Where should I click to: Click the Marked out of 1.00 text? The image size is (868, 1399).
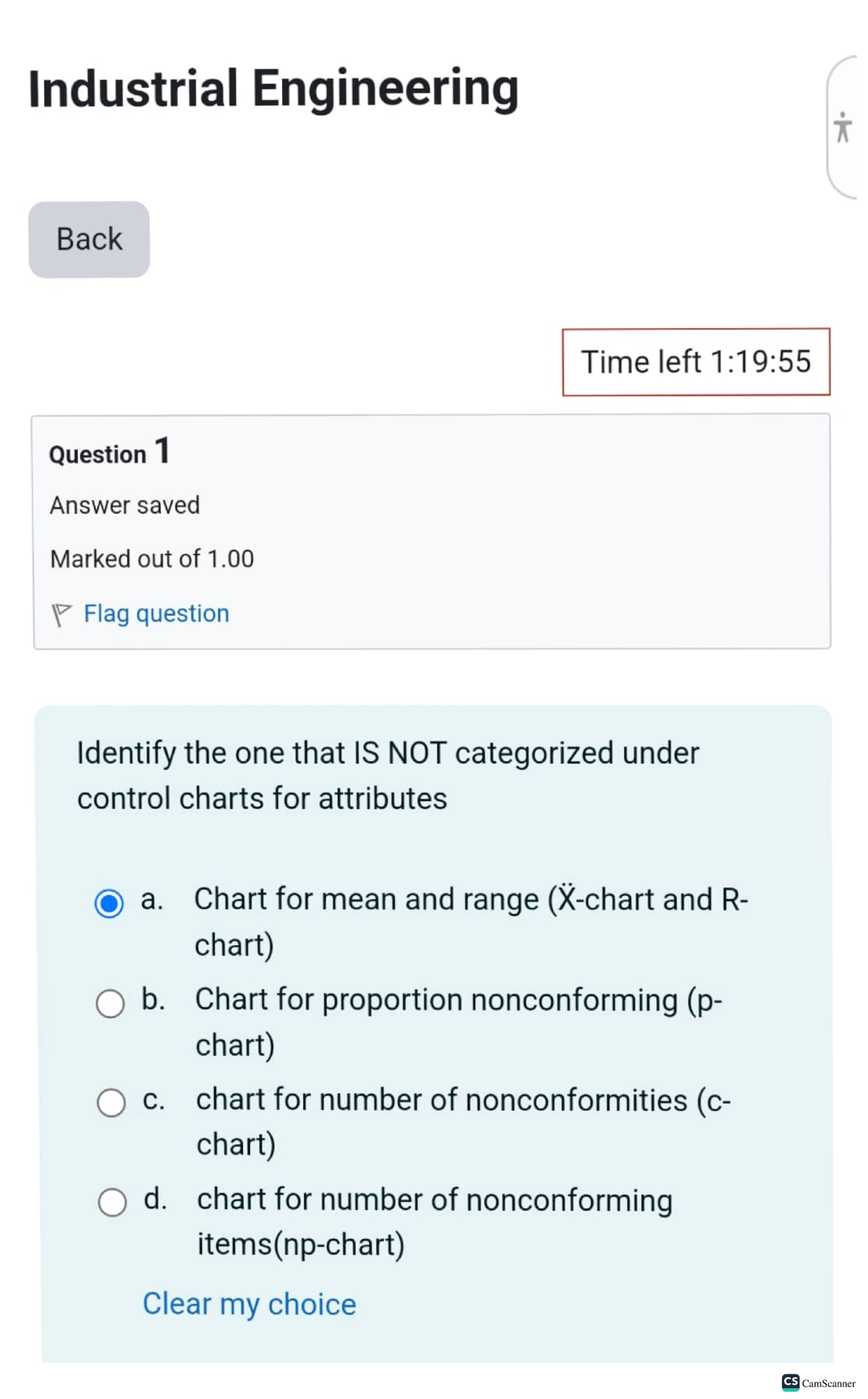click(x=152, y=559)
